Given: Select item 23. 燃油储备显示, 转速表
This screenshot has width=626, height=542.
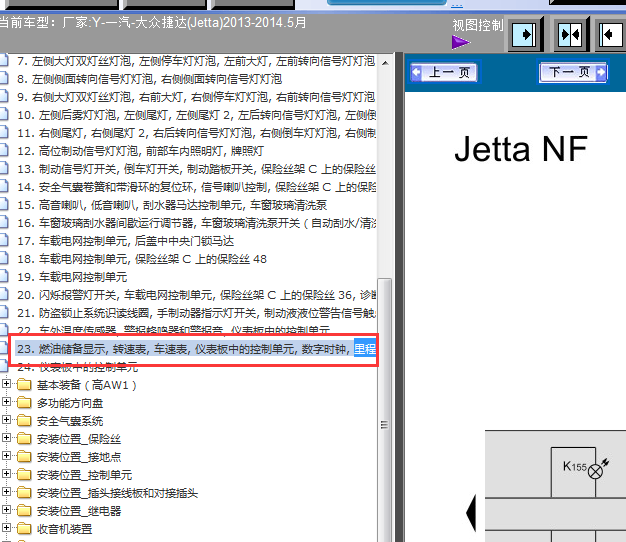Looking at the screenshot, I should tap(196, 349).
